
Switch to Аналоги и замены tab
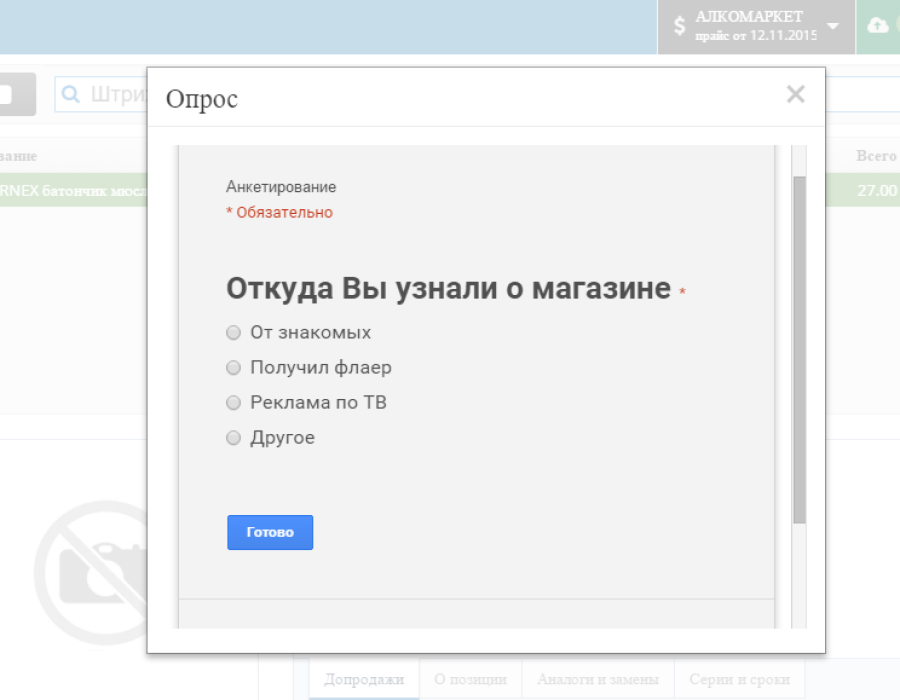click(x=598, y=679)
